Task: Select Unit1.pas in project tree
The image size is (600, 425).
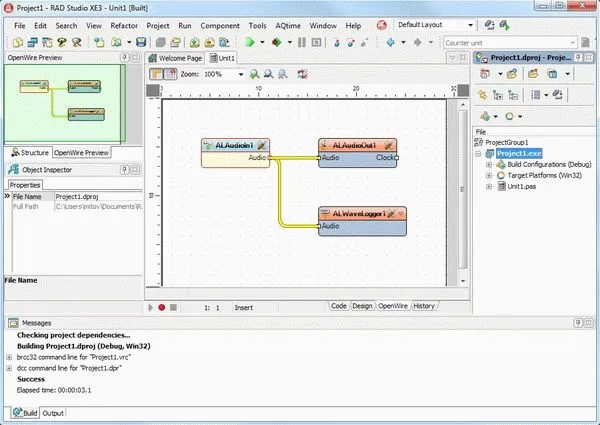Action: click(x=521, y=186)
